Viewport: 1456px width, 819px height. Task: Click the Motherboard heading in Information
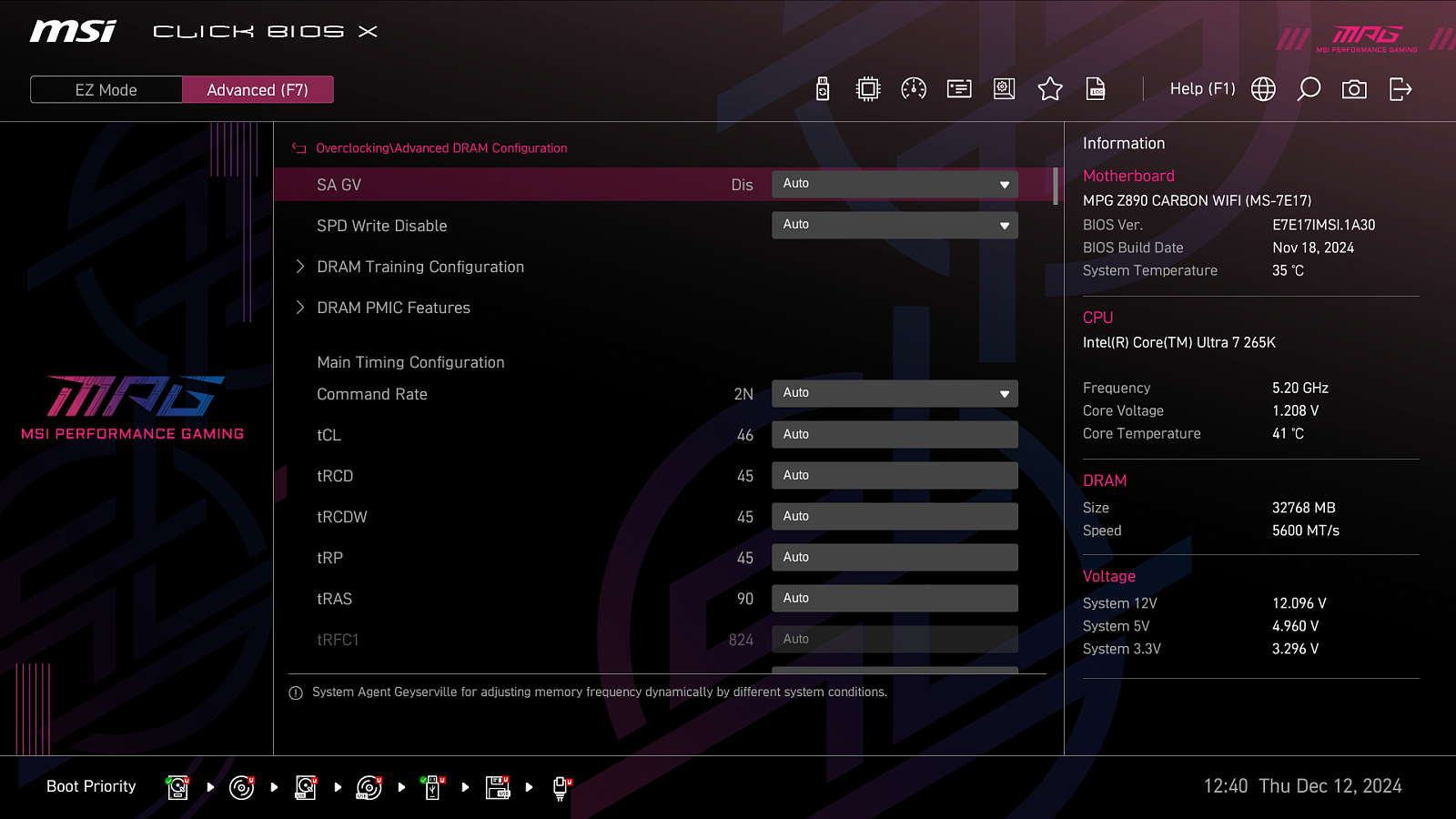pyautogui.click(x=1128, y=176)
